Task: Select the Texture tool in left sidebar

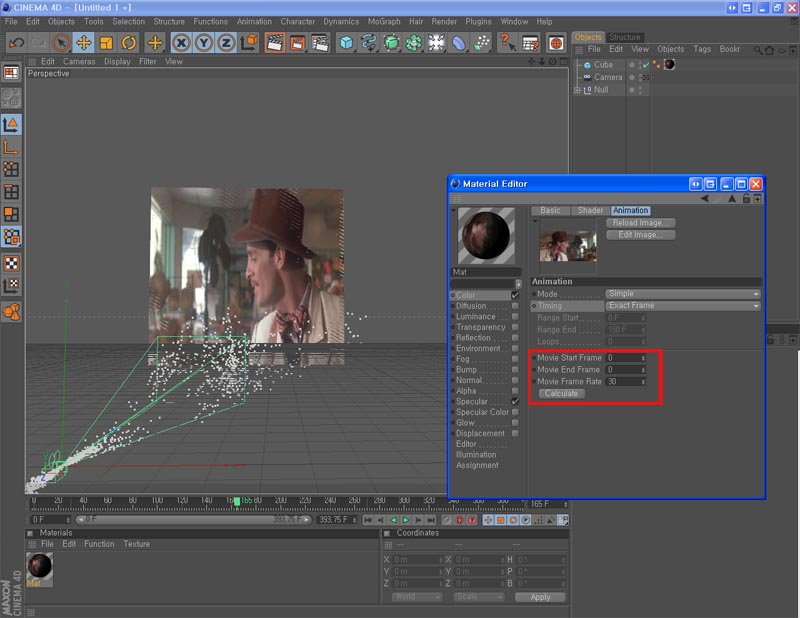Action: tap(11, 264)
